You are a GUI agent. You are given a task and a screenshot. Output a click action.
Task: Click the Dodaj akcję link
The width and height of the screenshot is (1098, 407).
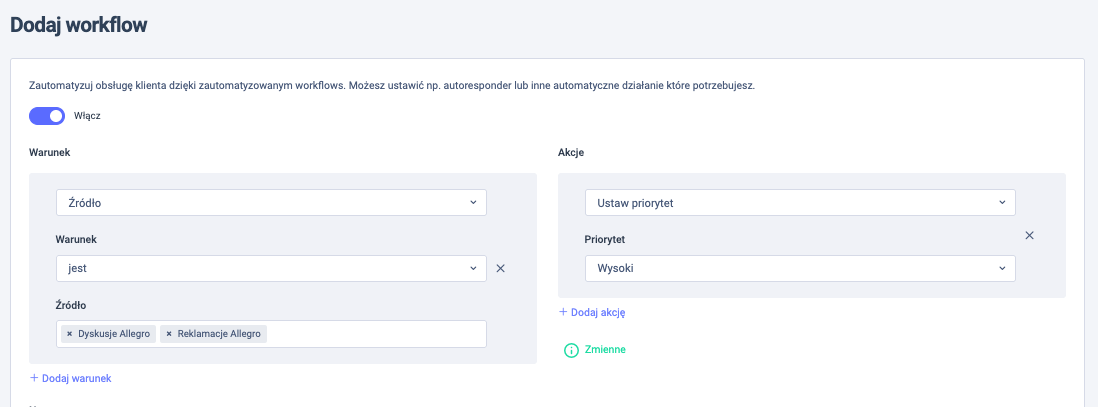[x=598, y=312]
